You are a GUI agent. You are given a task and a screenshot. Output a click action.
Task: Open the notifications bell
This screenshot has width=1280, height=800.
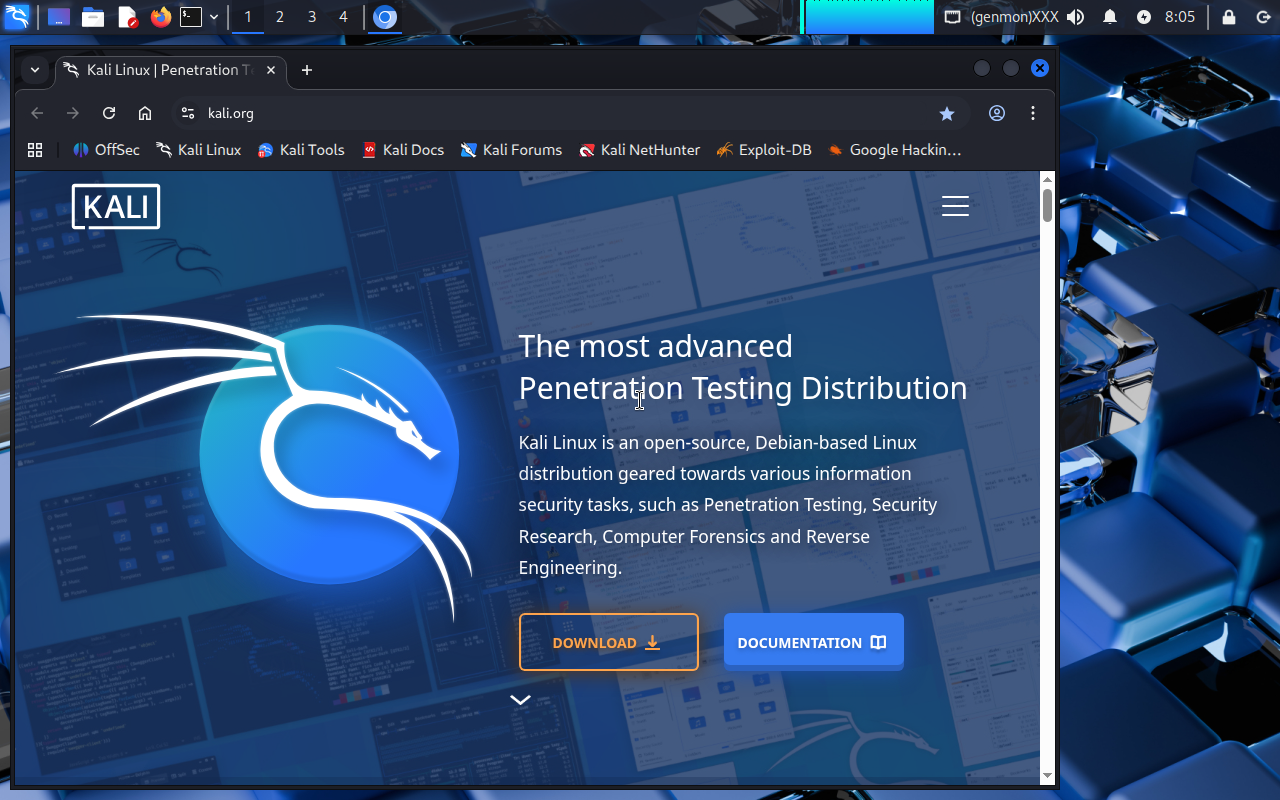(1110, 17)
